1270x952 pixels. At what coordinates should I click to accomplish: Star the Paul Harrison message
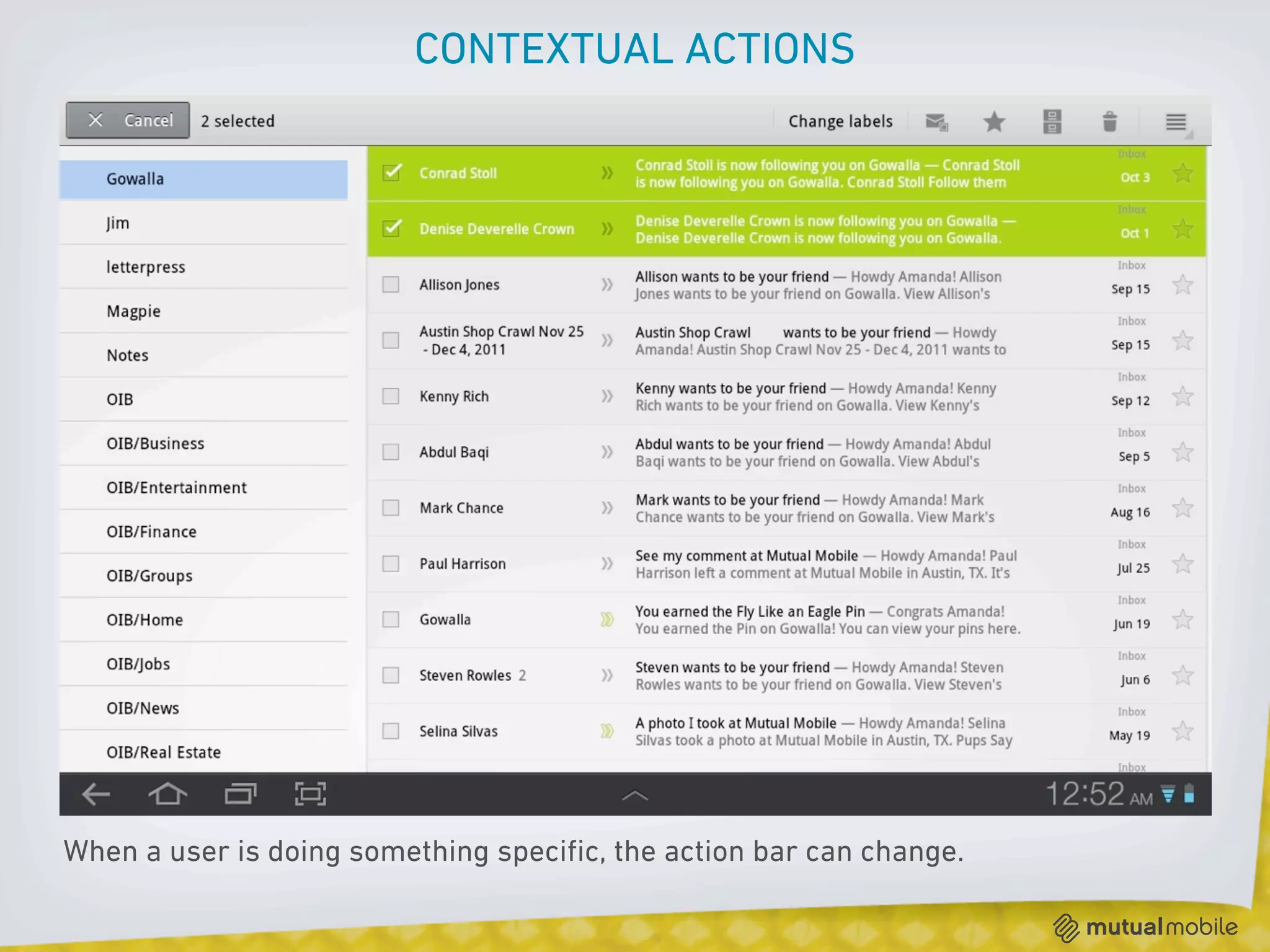[1183, 563]
